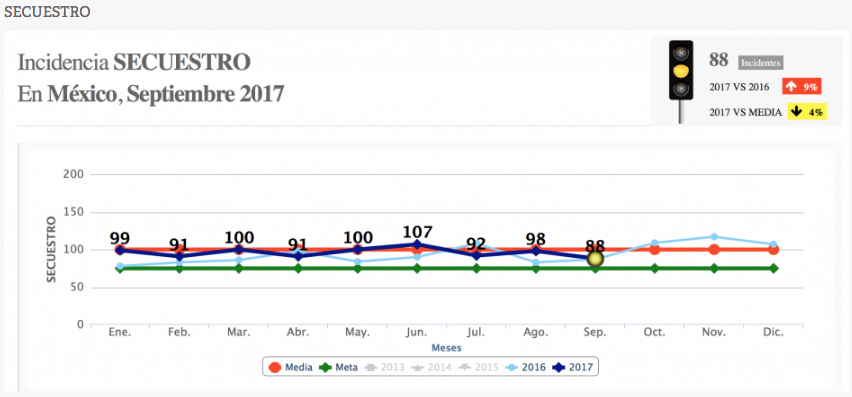Click the 'Incidencia SECUESTRO' title text
The width and height of the screenshot is (852, 397).
tap(134, 62)
